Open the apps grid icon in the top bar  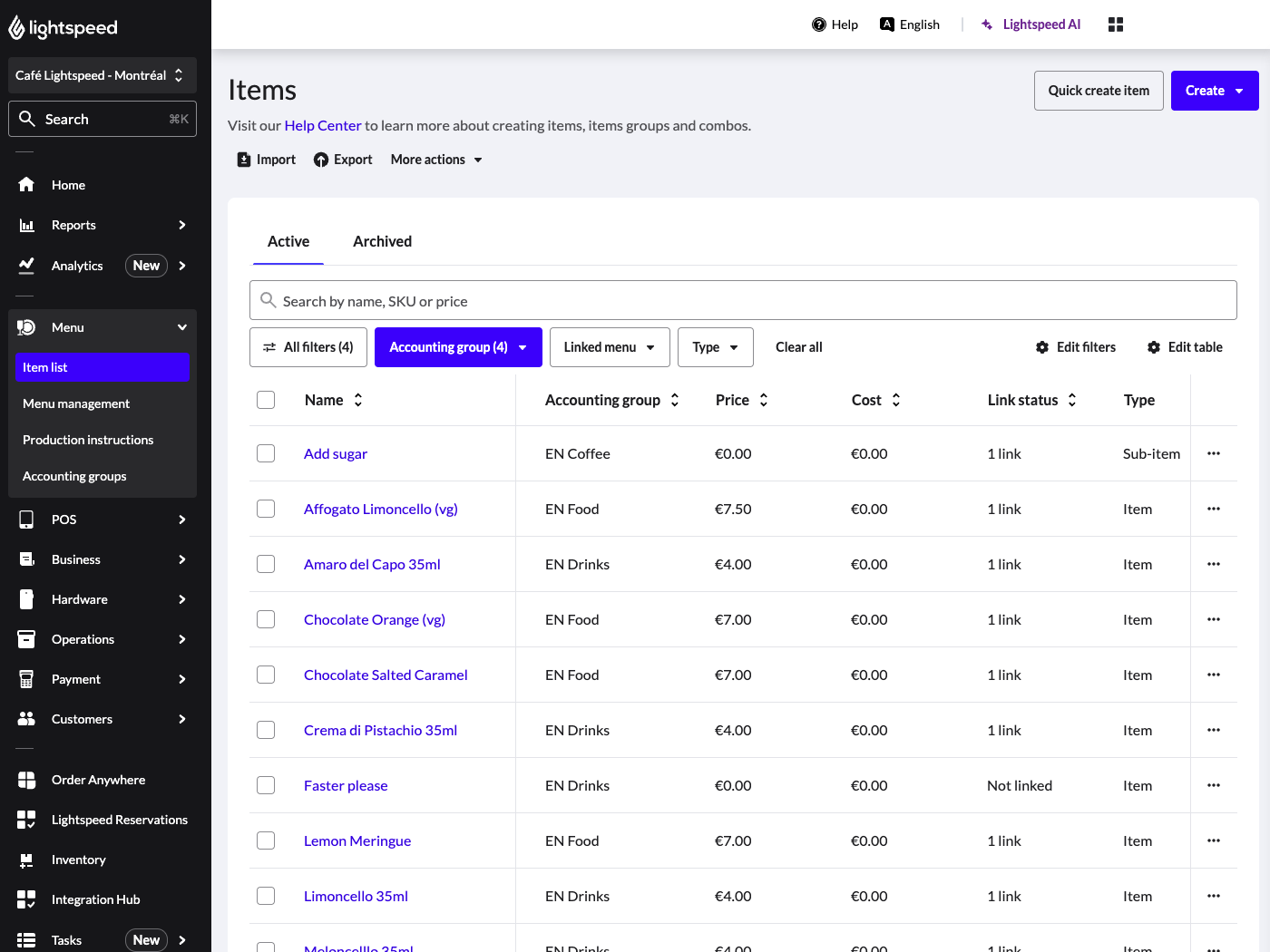(1116, 24)
